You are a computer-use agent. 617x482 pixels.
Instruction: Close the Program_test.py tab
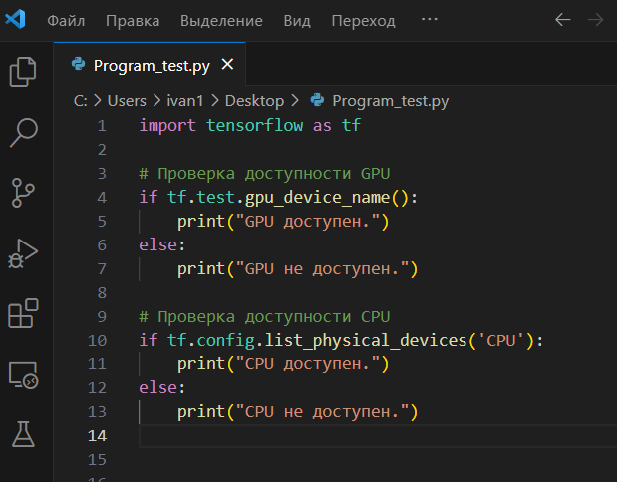point(227,65)
